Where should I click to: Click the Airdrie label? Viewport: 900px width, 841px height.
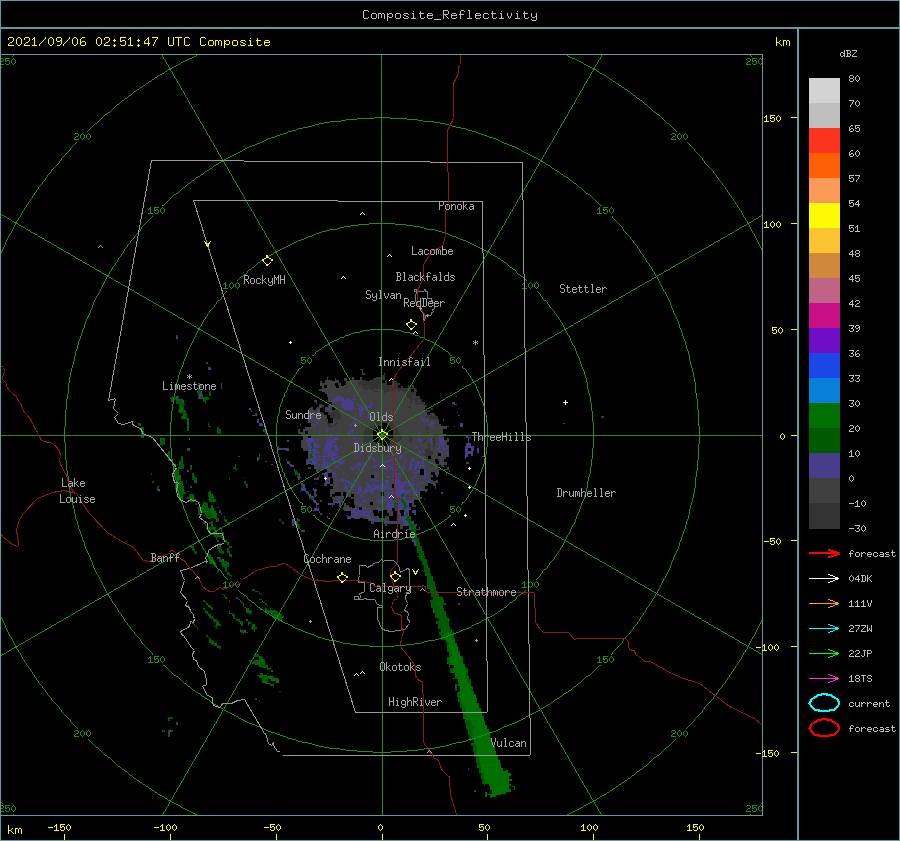click(394, 534)
